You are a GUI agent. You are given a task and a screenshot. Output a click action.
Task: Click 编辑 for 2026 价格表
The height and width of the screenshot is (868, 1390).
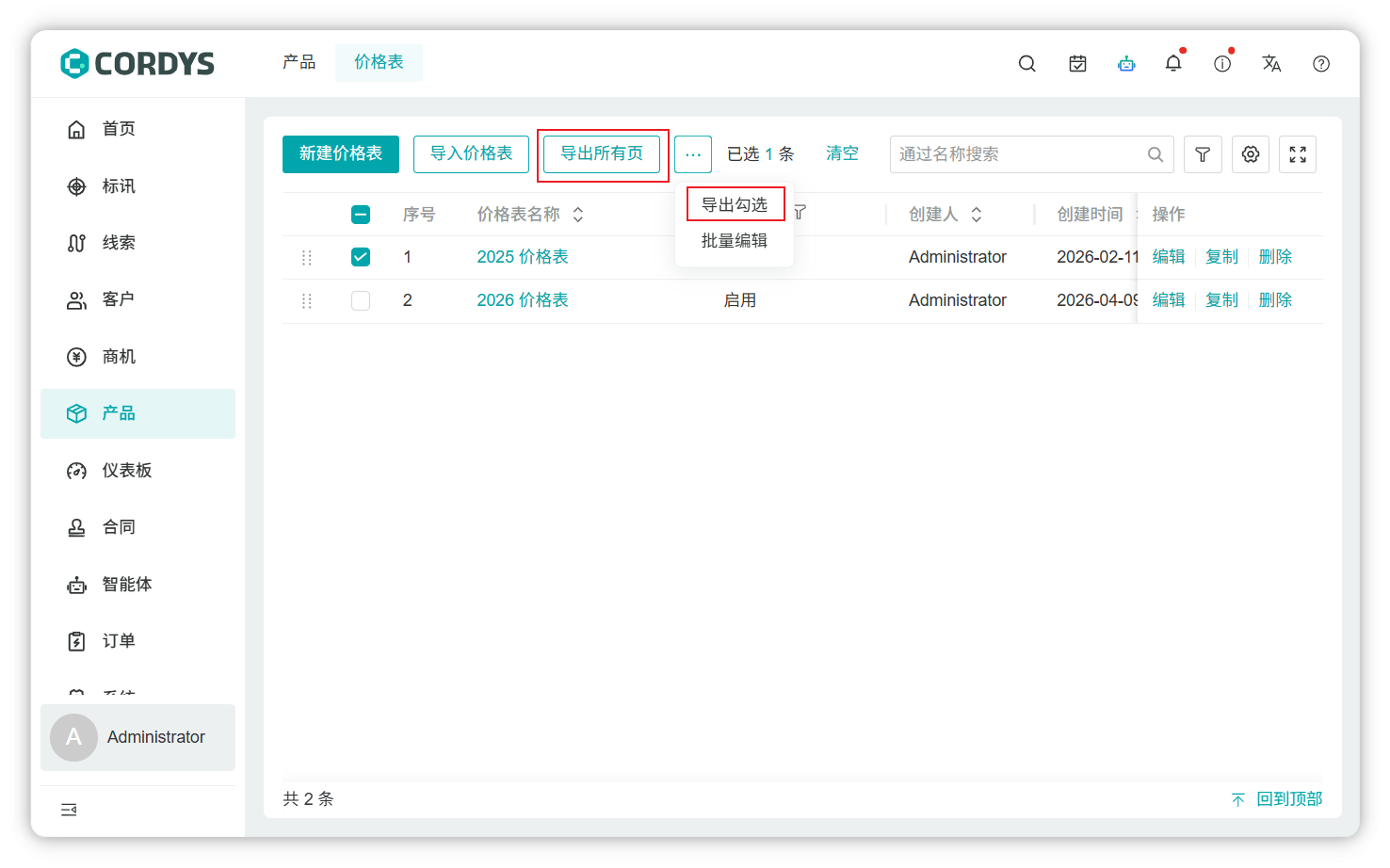[1169, 300]
